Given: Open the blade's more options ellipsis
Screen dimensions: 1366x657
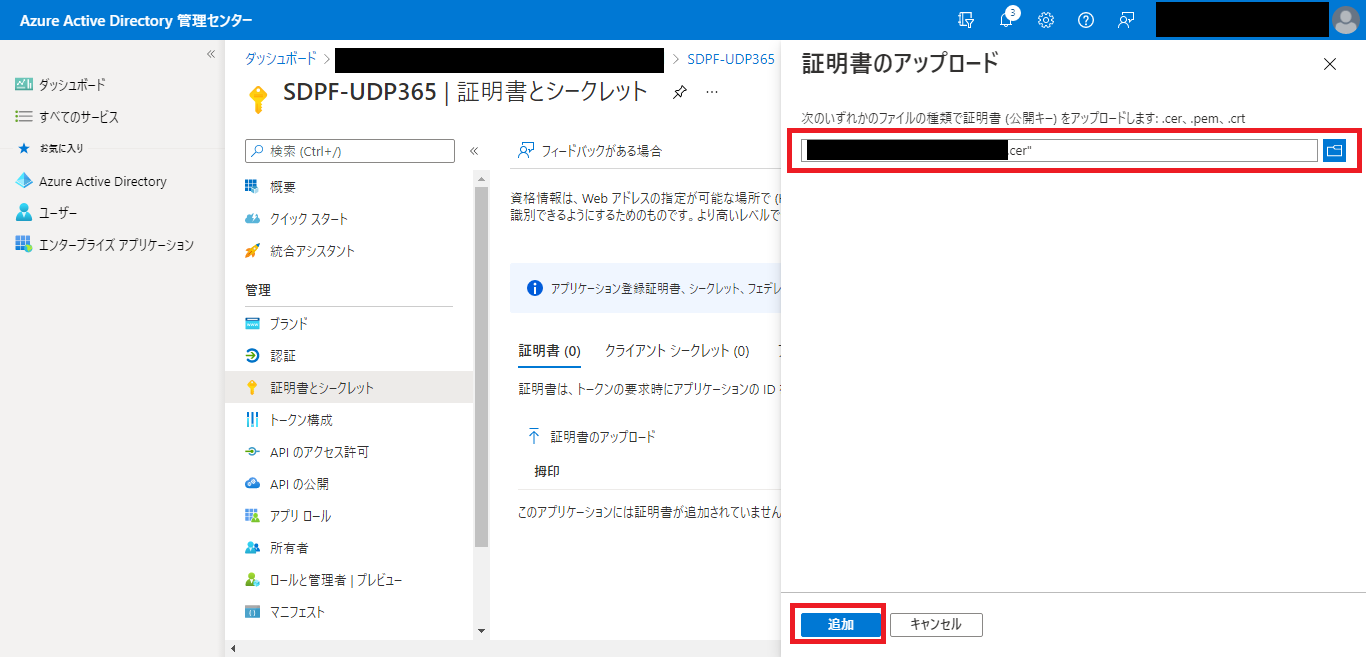Looking at the screenshot, I should [712, 92].
